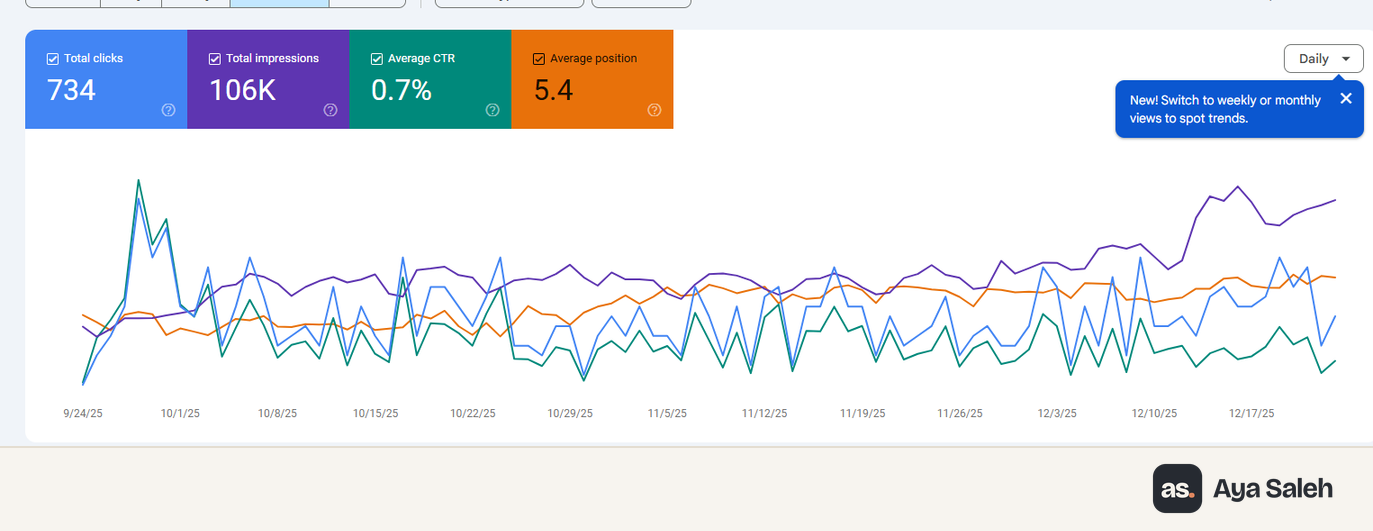Click the 10/22/25 axis date label
This screenshot has width=1373, height=531.
click(473, 413)
